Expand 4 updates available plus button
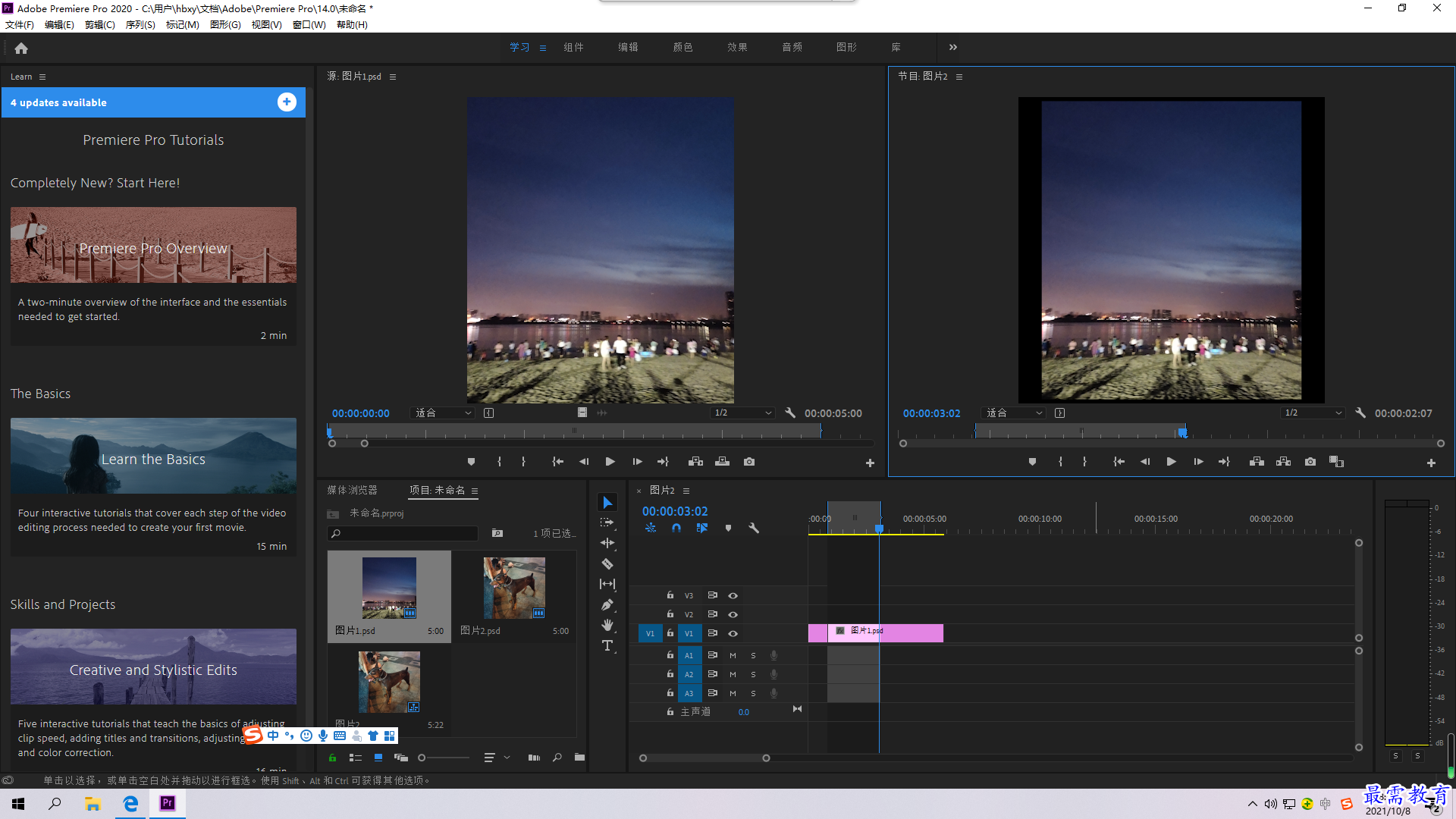 pos(287,102)
